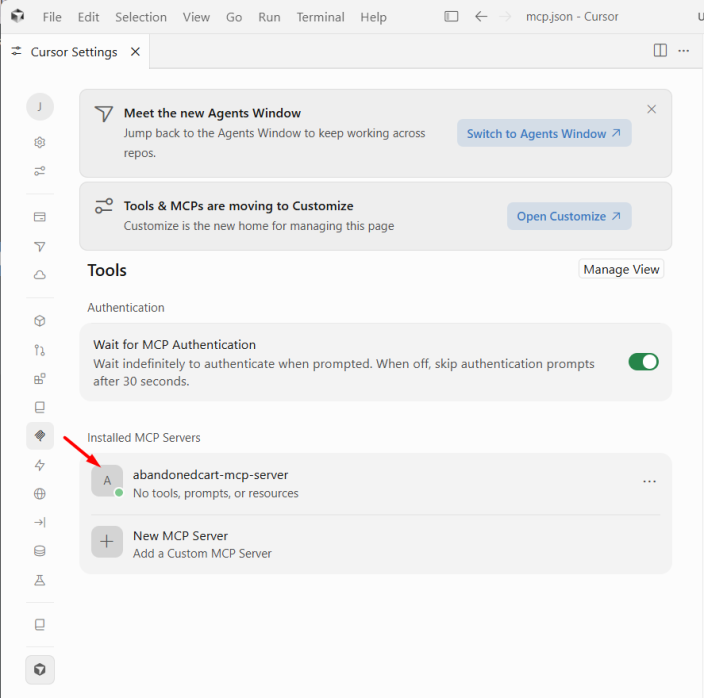Screen dimensions: 704x698
Task: Click the Tools heading
Action: [x=107, y=270]
